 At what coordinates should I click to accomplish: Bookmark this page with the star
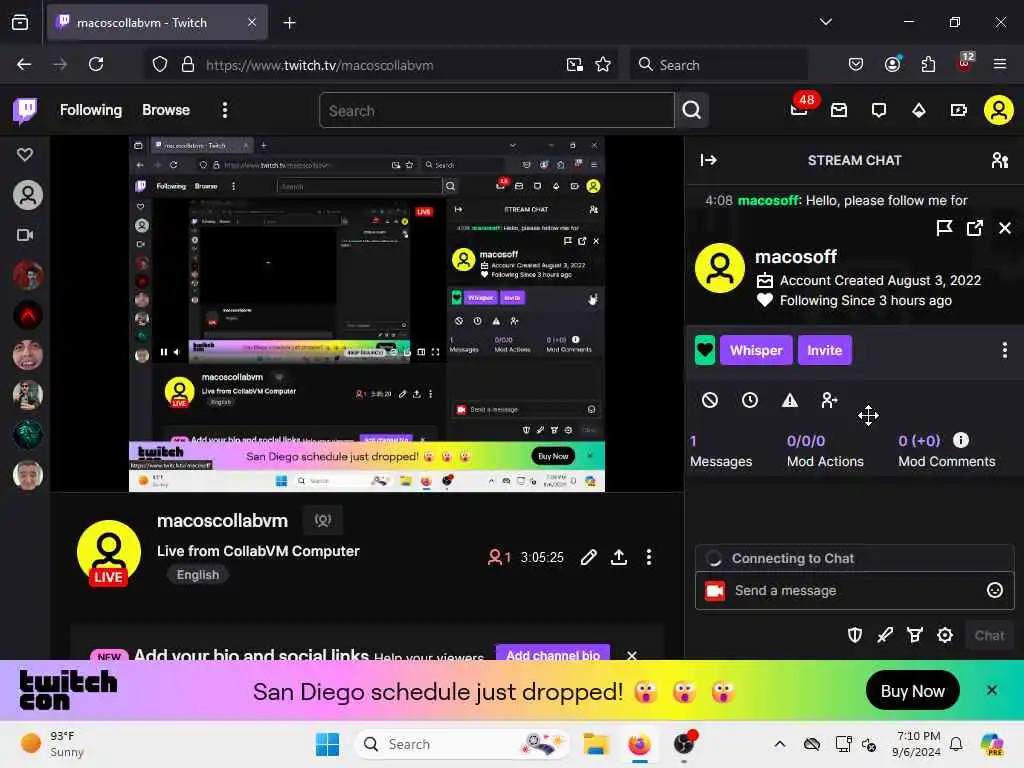pos(603,64)
